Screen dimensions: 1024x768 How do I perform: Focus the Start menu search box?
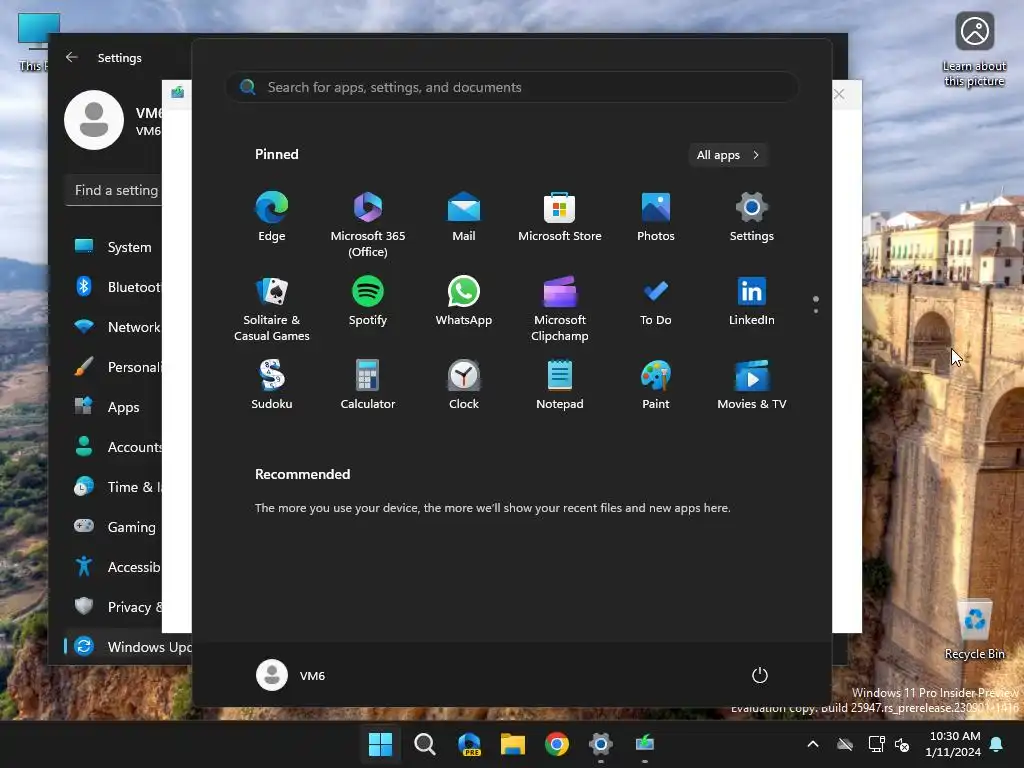(x=512, y=87)
